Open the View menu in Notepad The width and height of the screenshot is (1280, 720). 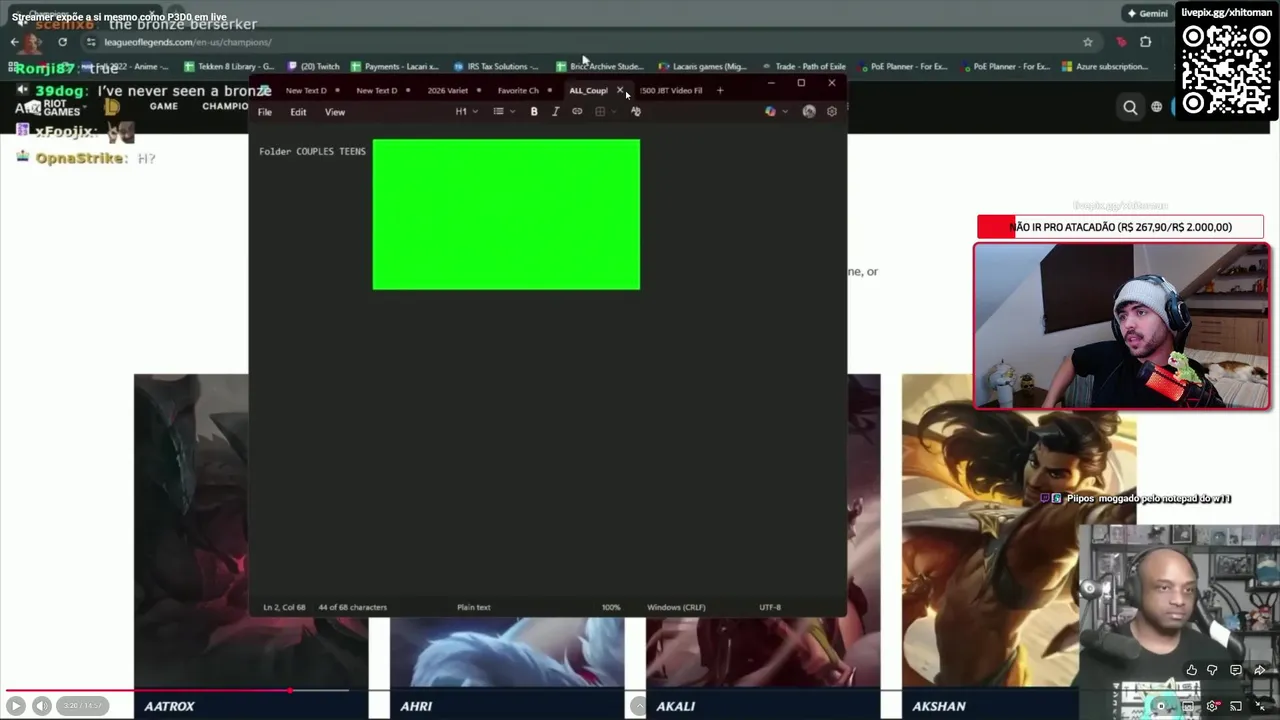pyautogui.click(x=335, y=112)
